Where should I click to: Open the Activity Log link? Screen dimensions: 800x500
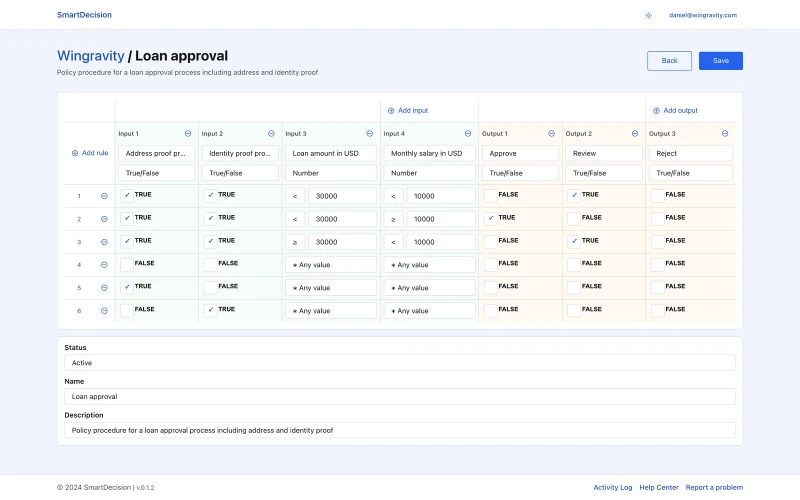[612, 487]
